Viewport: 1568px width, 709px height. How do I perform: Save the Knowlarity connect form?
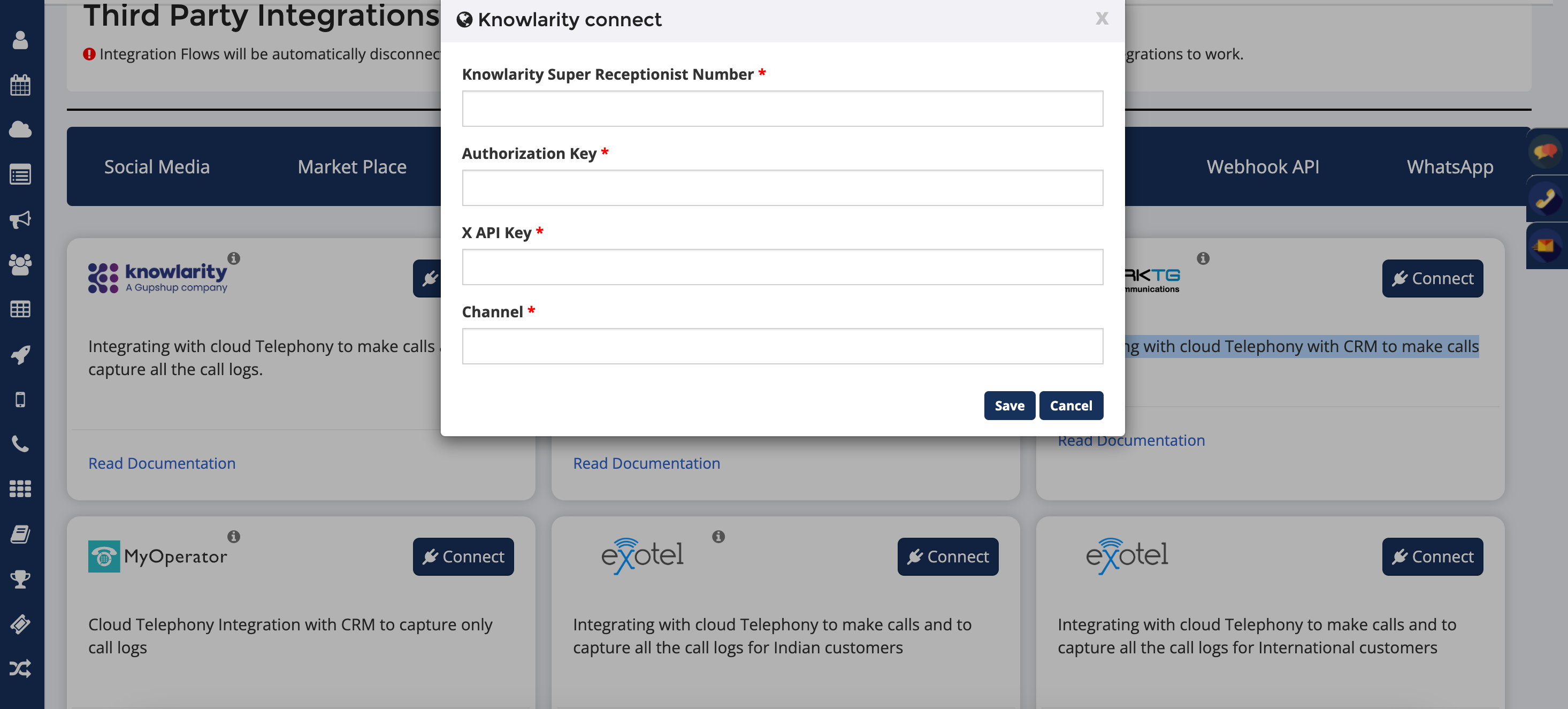click(x=1009, y=406)
